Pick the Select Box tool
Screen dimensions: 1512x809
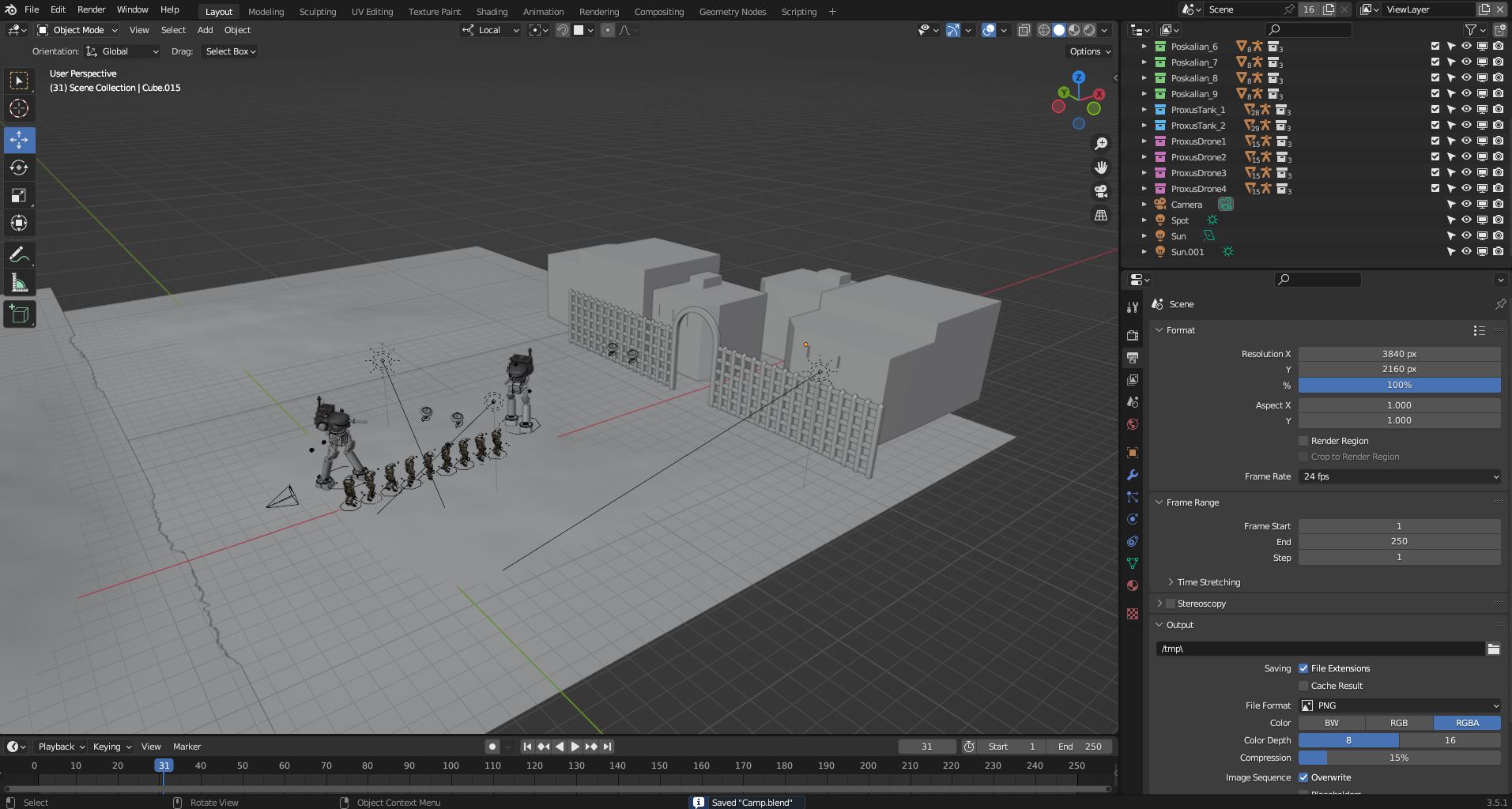[x=19, y=81]
